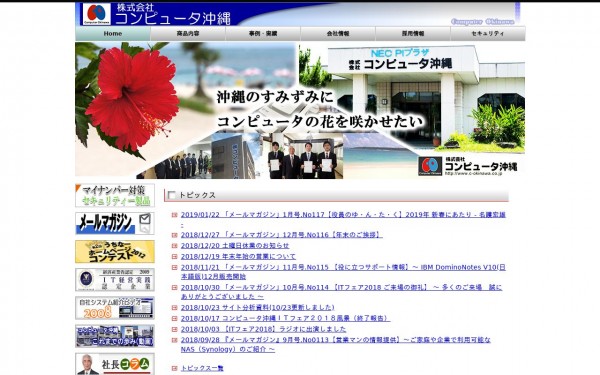Click the square icon beside トピックス heading
Image resolution: width=600 pixels, height=375 pixels.
click(x=172, y=195)
